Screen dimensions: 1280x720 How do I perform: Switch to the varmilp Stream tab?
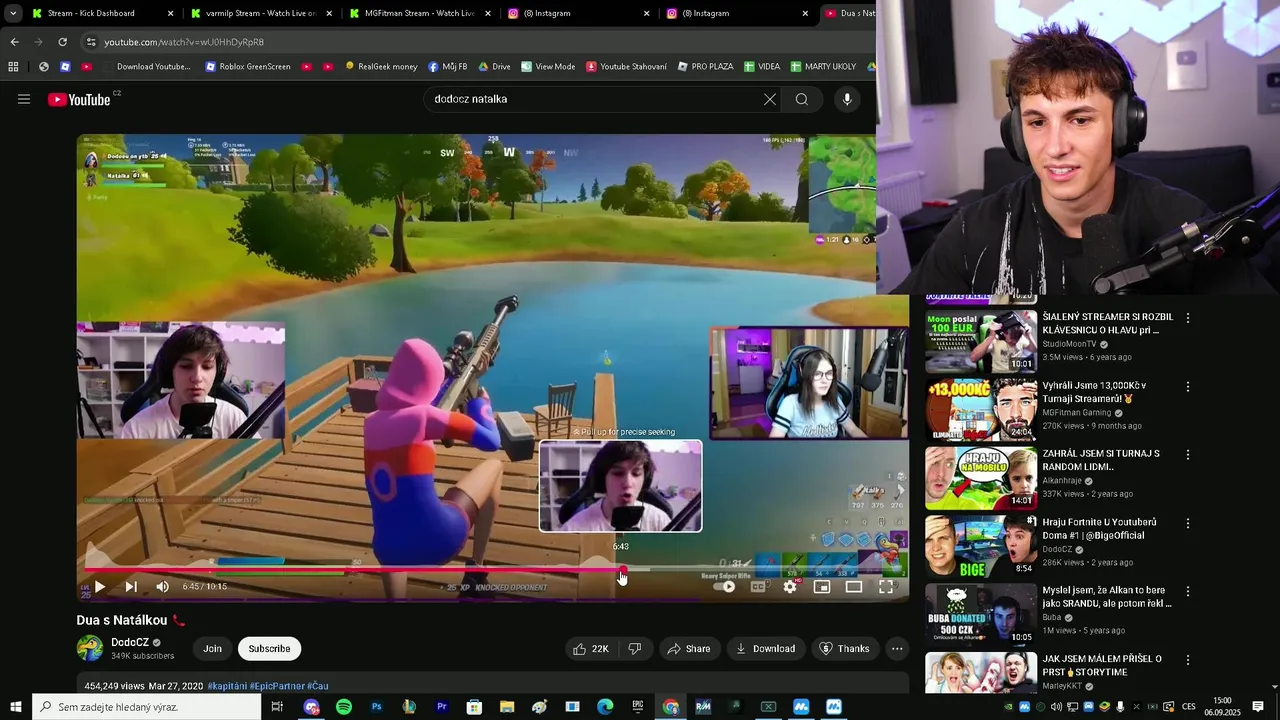pos(261,14)
